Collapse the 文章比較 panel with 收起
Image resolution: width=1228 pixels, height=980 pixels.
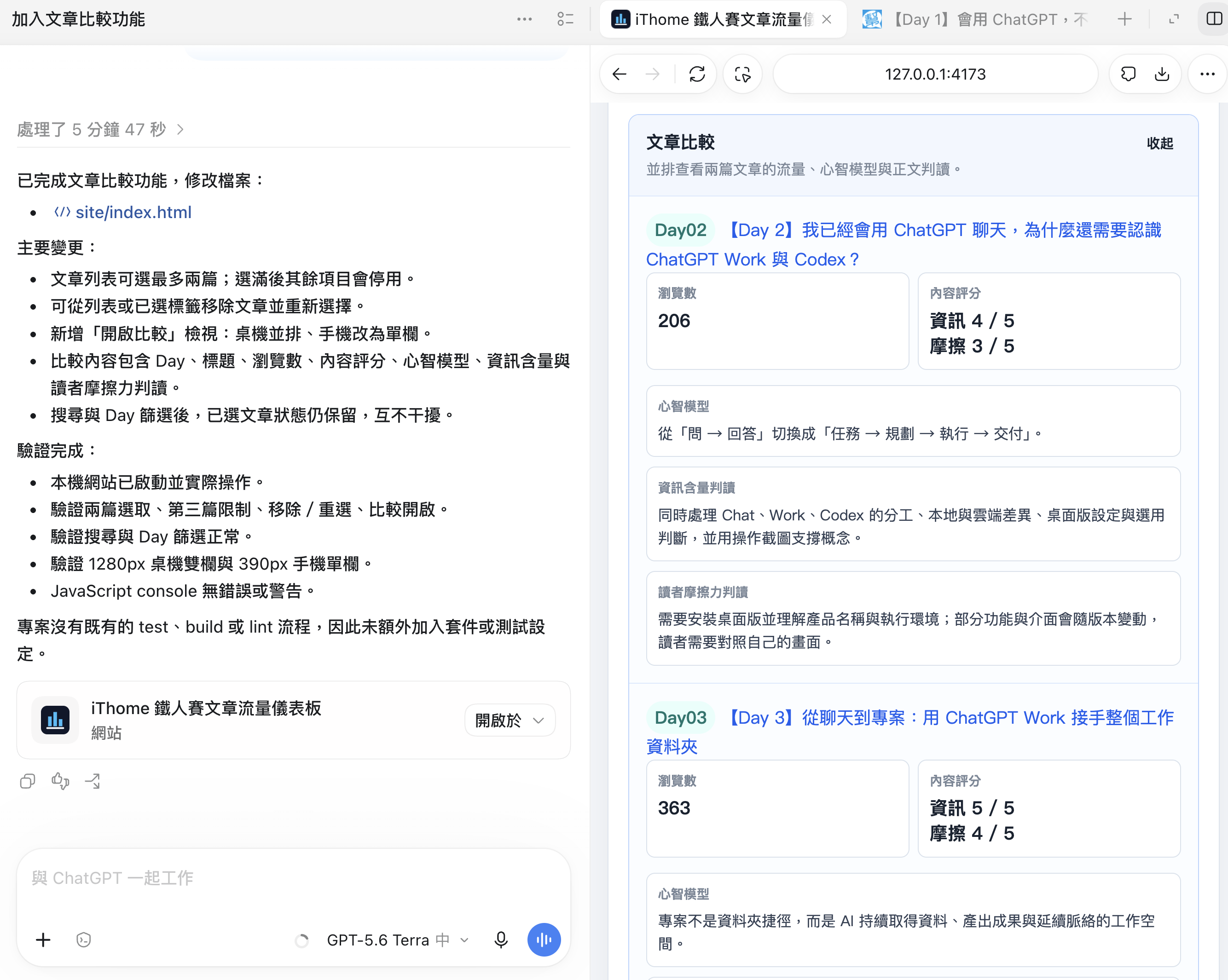tap(1160, 143)
